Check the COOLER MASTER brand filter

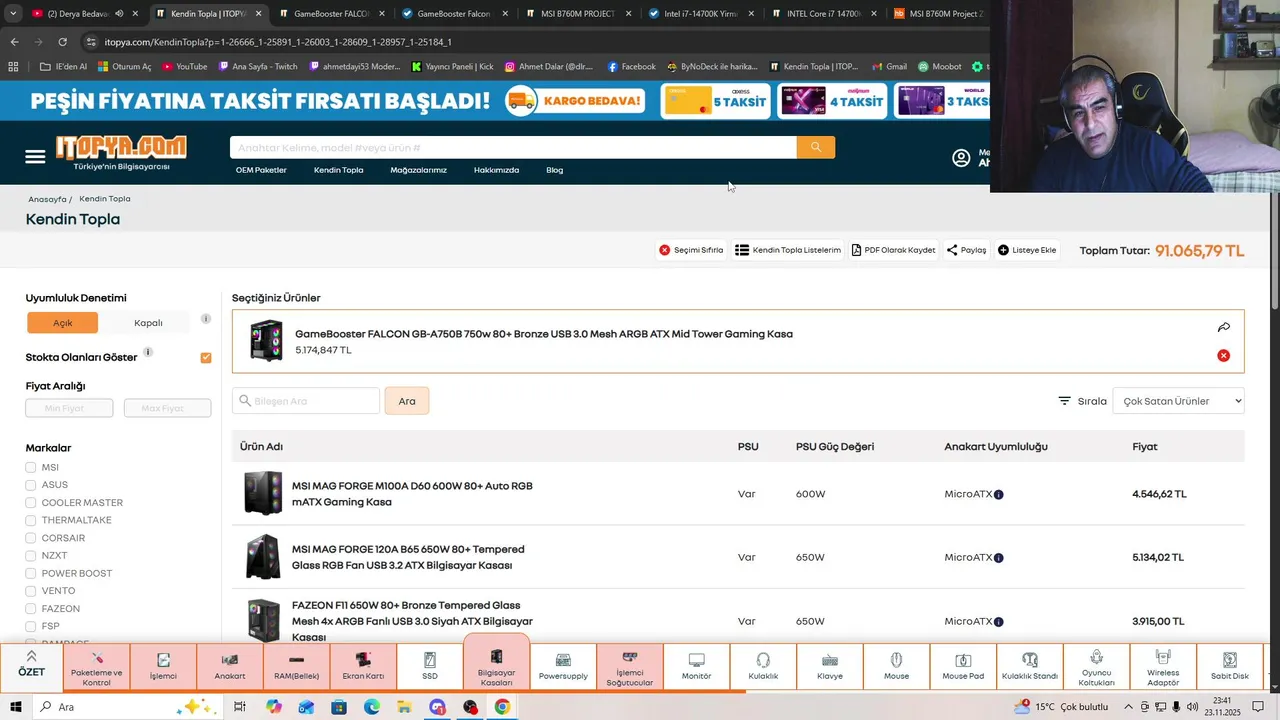[x=31, y=503]
